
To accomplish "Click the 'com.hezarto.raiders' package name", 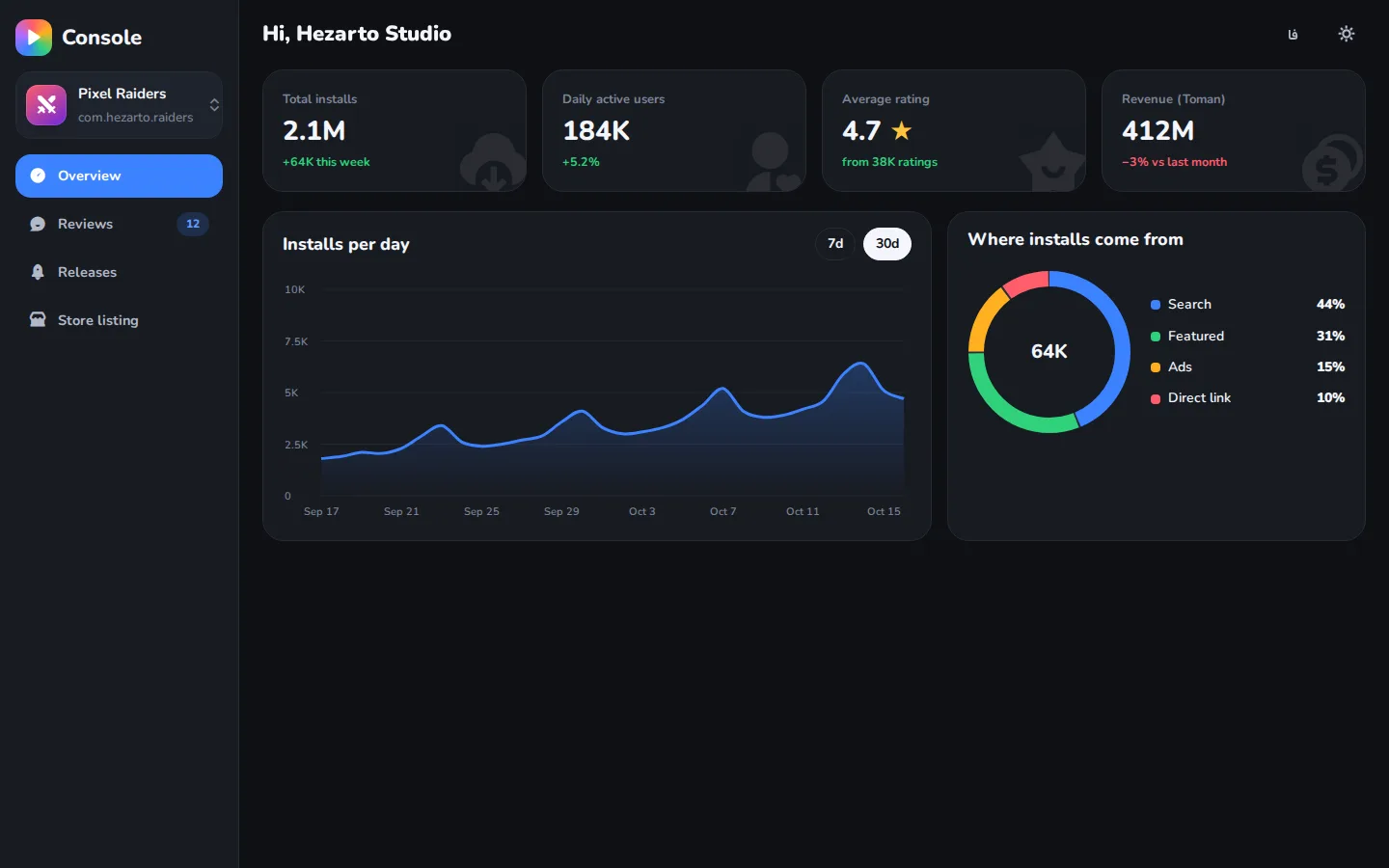I will (135, 118).
